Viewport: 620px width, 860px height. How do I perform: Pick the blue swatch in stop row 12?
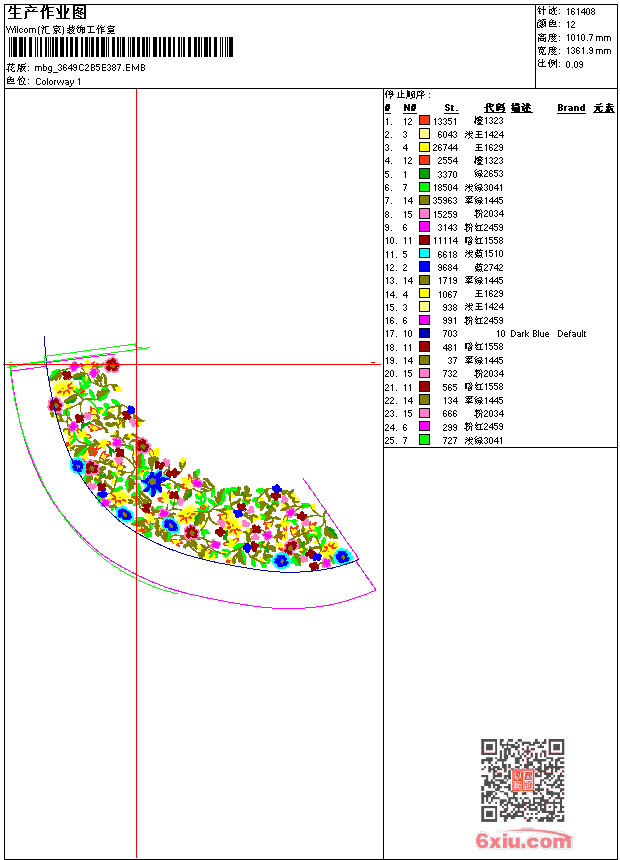[424, 267]
